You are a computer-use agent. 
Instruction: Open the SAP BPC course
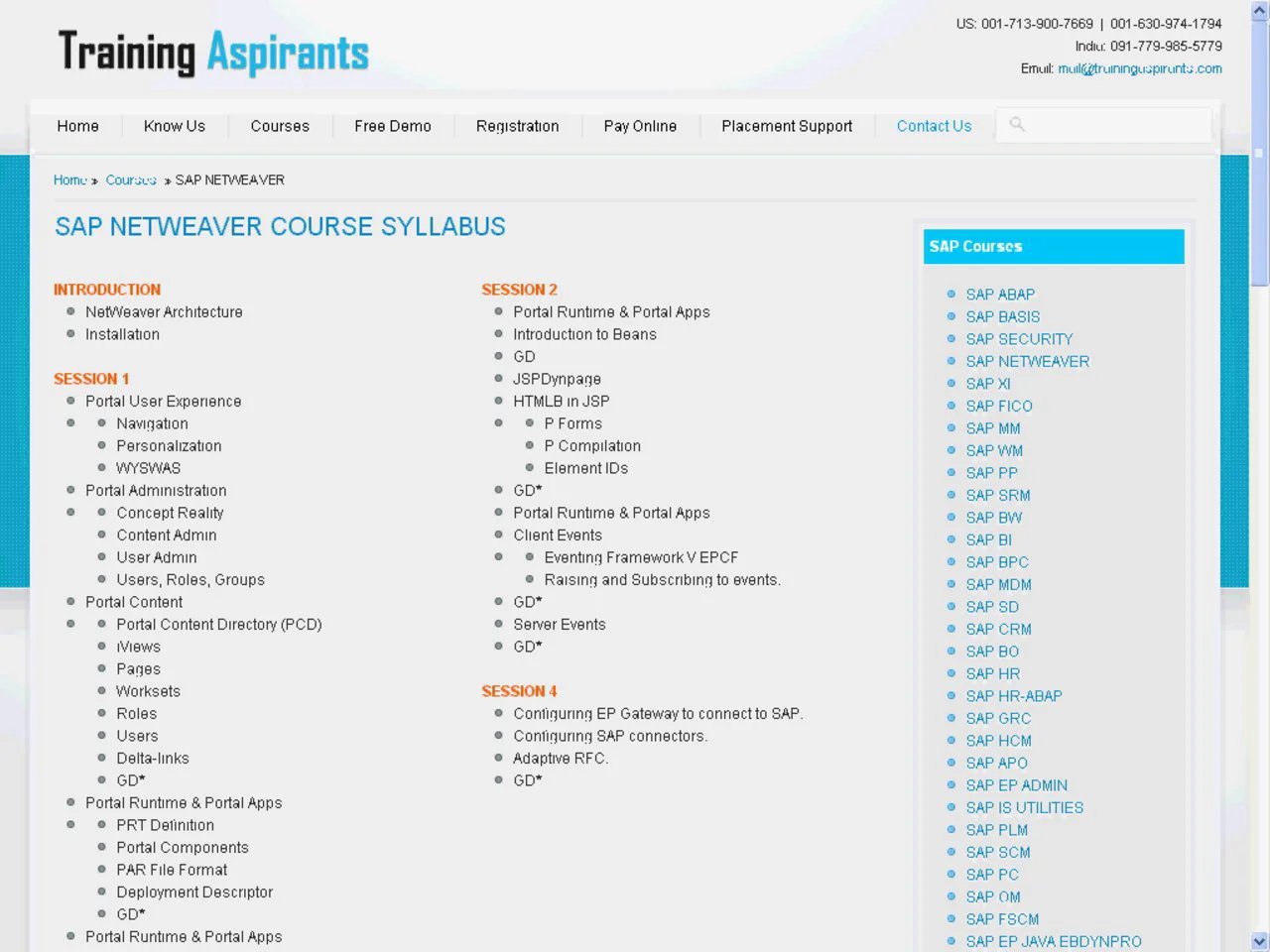coord(997,562)
